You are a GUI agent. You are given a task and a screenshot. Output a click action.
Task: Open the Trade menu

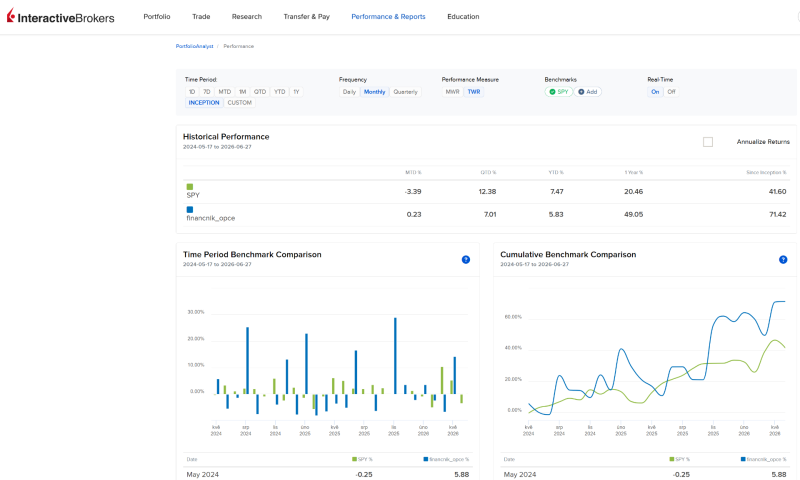pyautogui.click(x=201, y=16)
